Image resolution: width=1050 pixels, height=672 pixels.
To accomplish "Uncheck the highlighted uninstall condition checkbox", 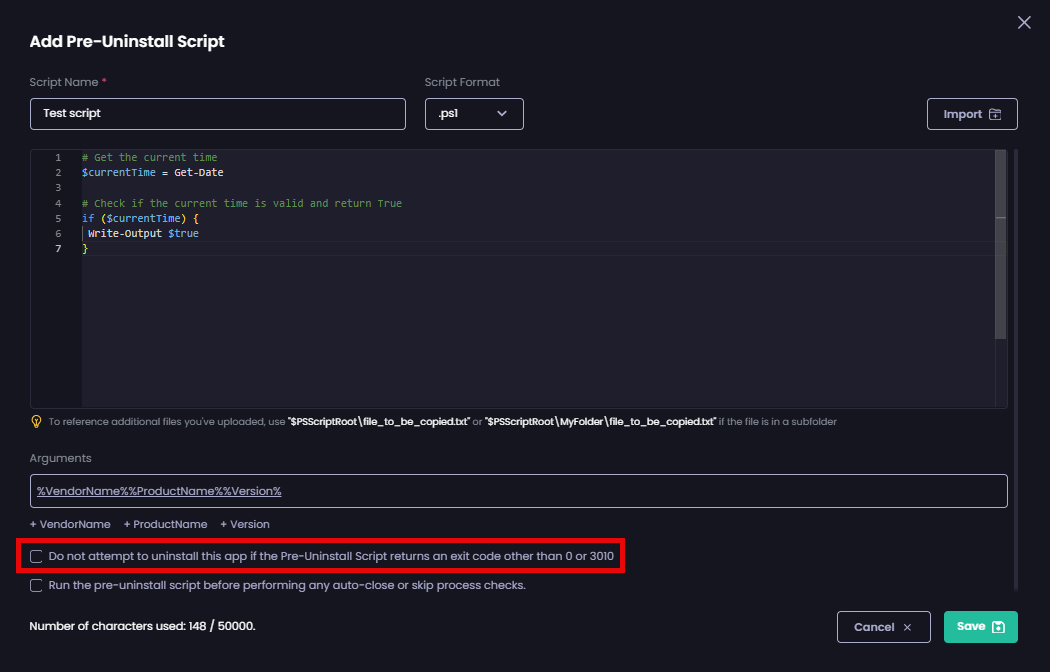I will tap(36, 556).
